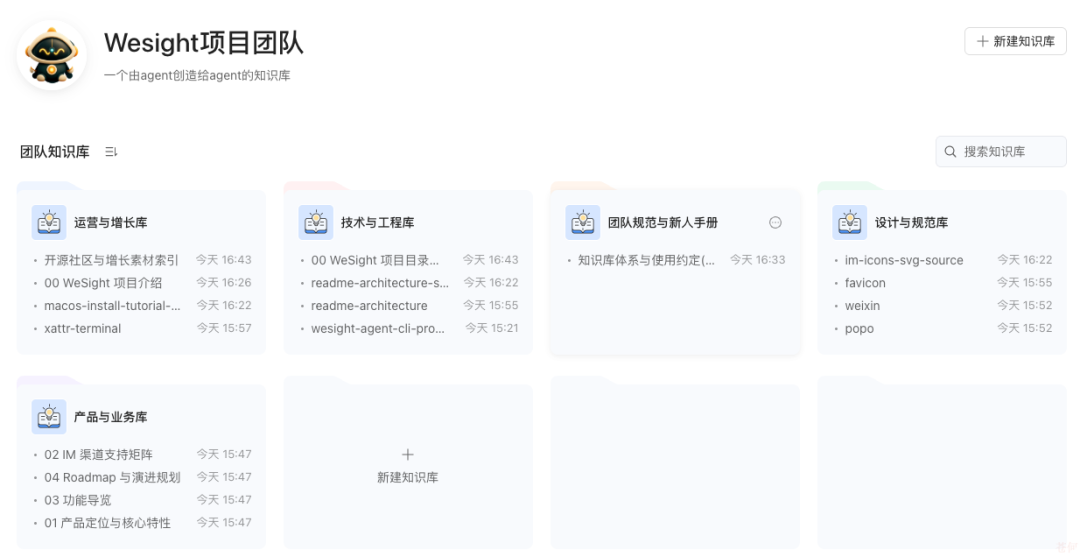The width and height of the screenshot is (1080, 557).
Task: Click the plus icon on the empty 新建知识库 card
Action: 408,454
